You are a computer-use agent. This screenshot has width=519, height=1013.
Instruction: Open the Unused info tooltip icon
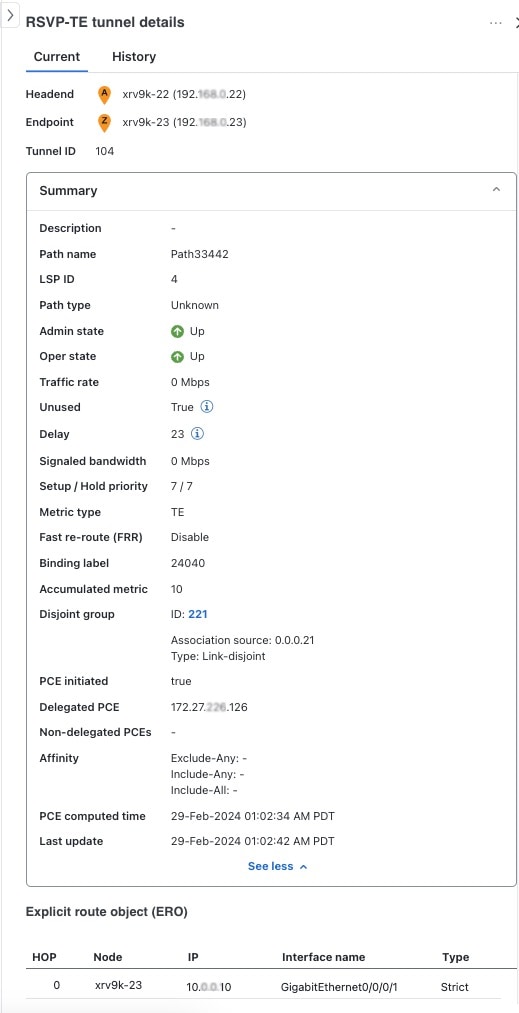click(x=206, y=407)
